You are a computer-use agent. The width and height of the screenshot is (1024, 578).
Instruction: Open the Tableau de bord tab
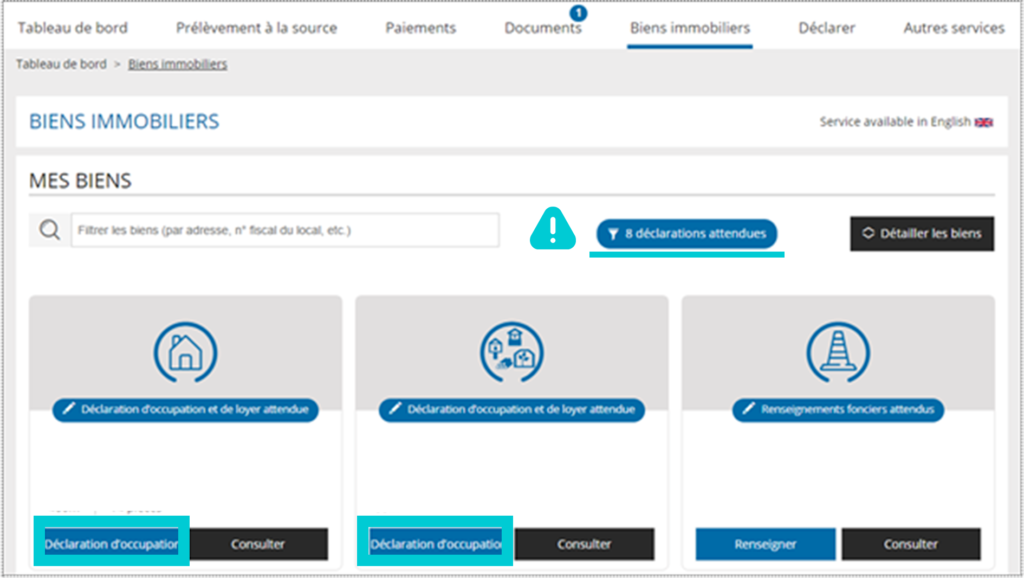72,28
